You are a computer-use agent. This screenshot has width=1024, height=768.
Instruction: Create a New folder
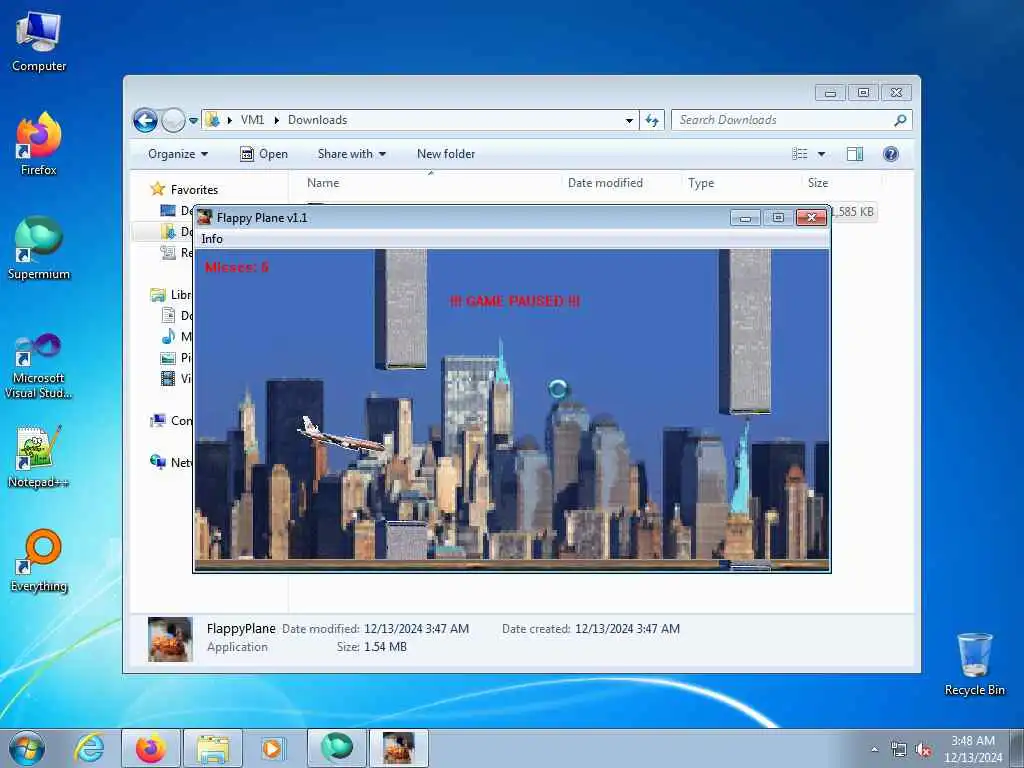(x=446, y=154)
